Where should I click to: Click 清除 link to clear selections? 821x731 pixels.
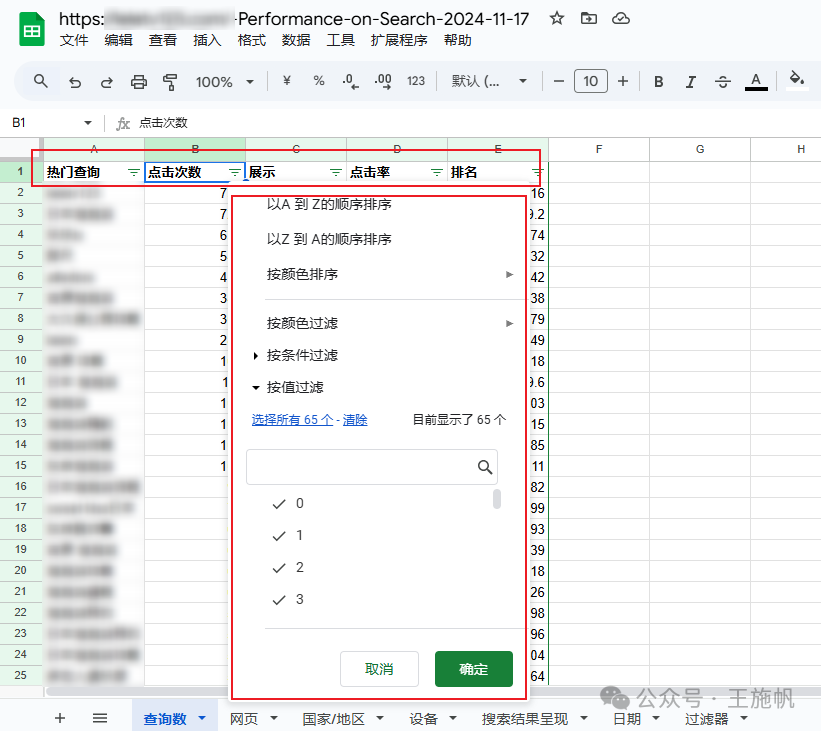[x=355, y=420]
